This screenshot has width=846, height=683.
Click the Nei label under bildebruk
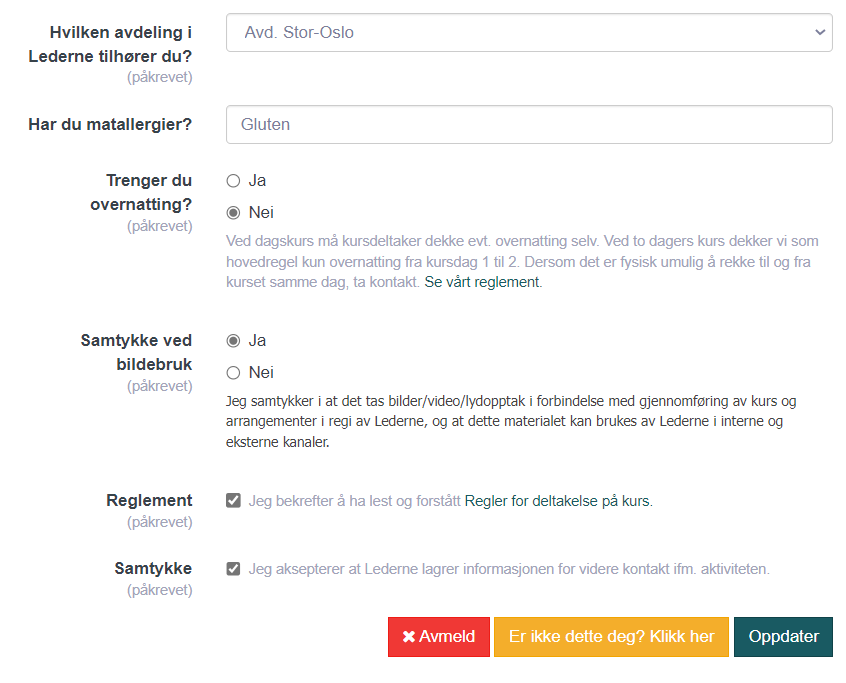pos(261,373)
